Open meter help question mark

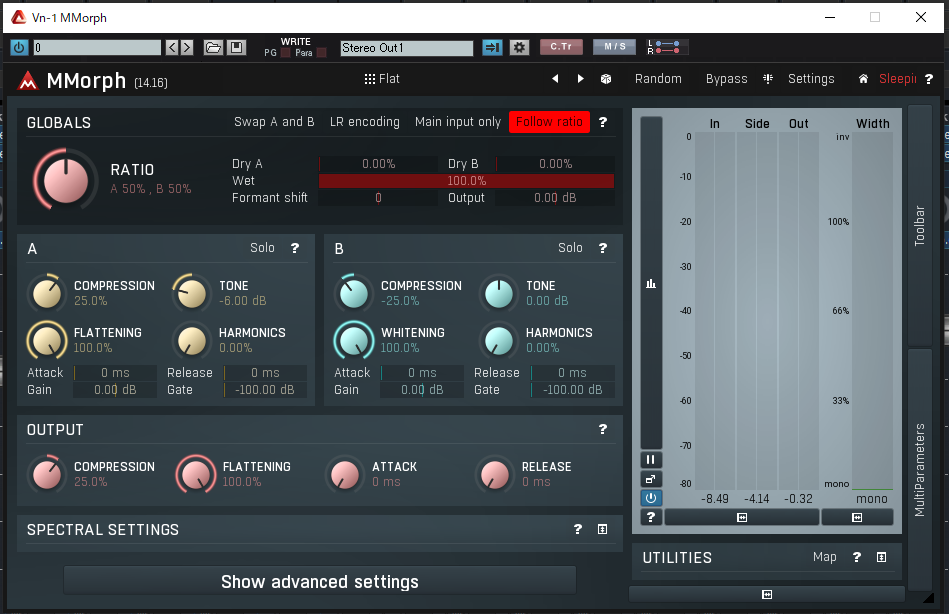(x=651, y=517)
